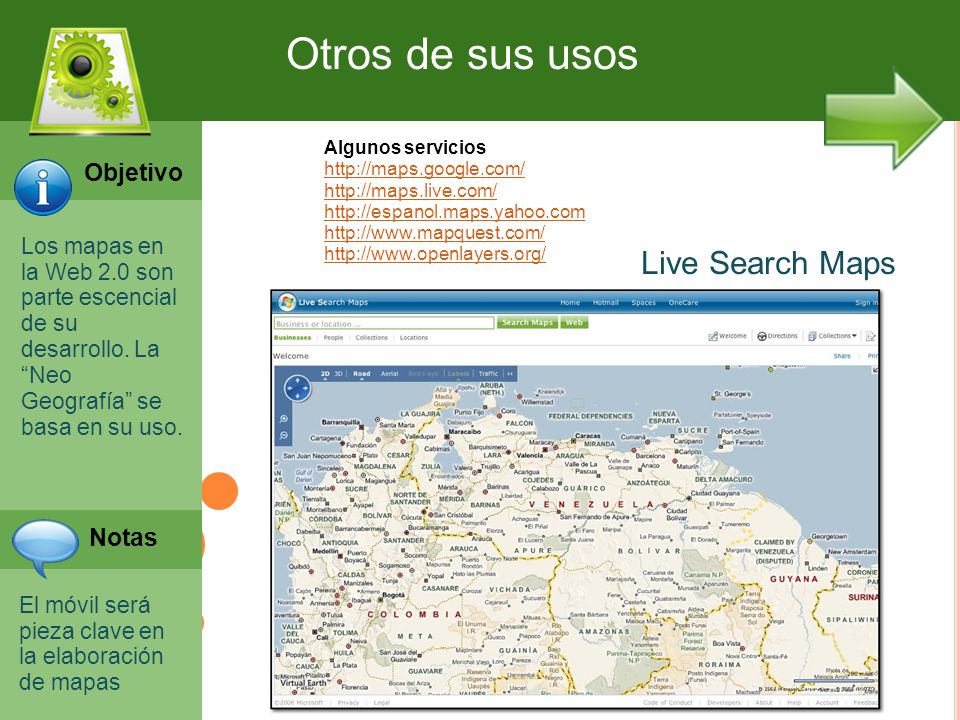Switch the map to 3D mode
The width and height of the screenshot is (960, 720).
click(339, 373)
